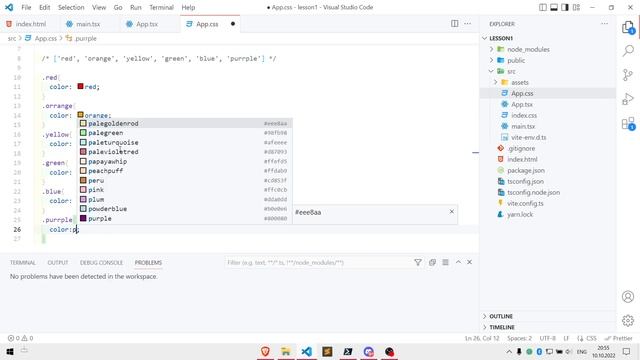Open the Search view in activity bar

628,51
